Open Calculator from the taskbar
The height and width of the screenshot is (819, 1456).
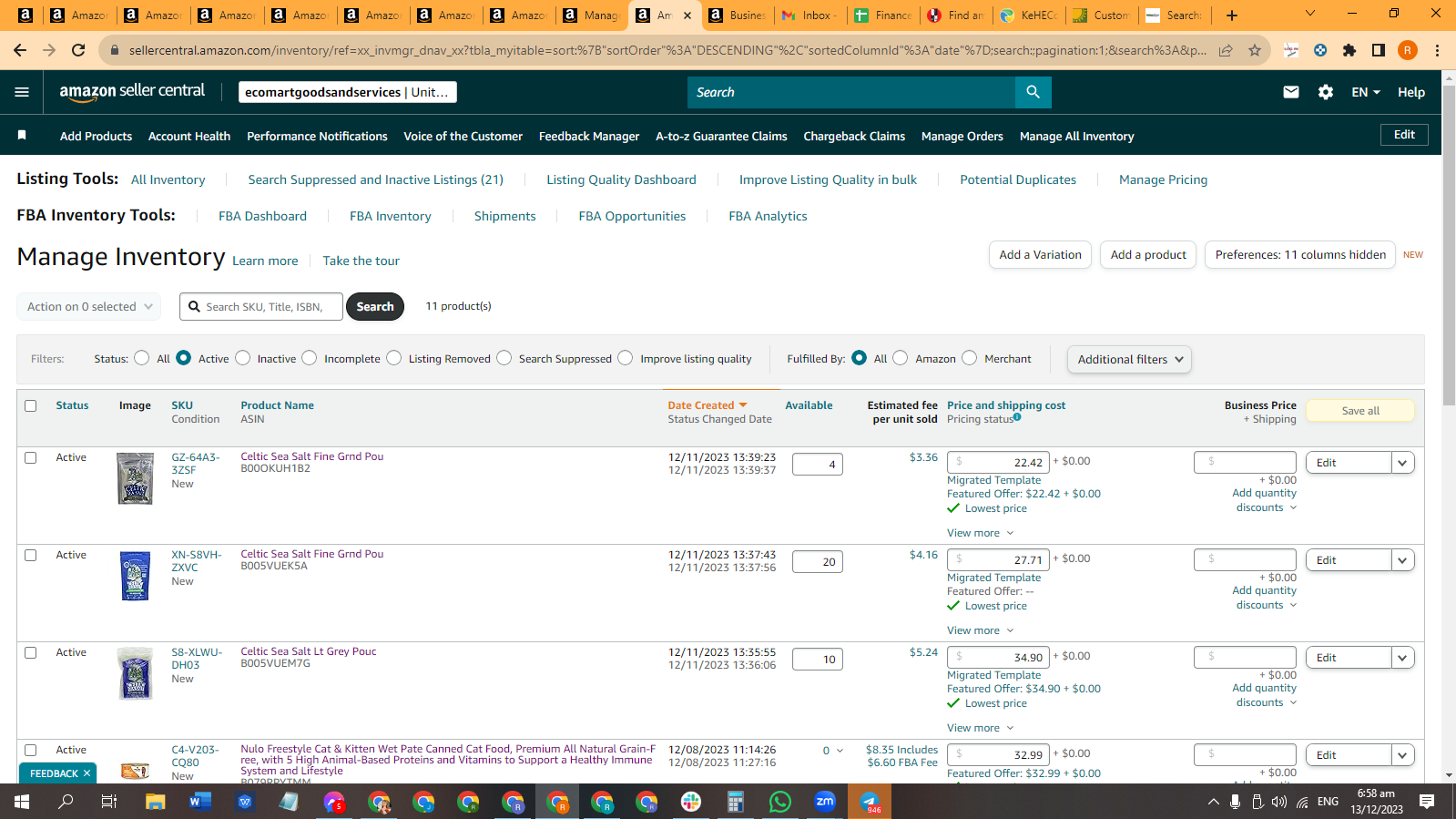[x=736, y=802]
